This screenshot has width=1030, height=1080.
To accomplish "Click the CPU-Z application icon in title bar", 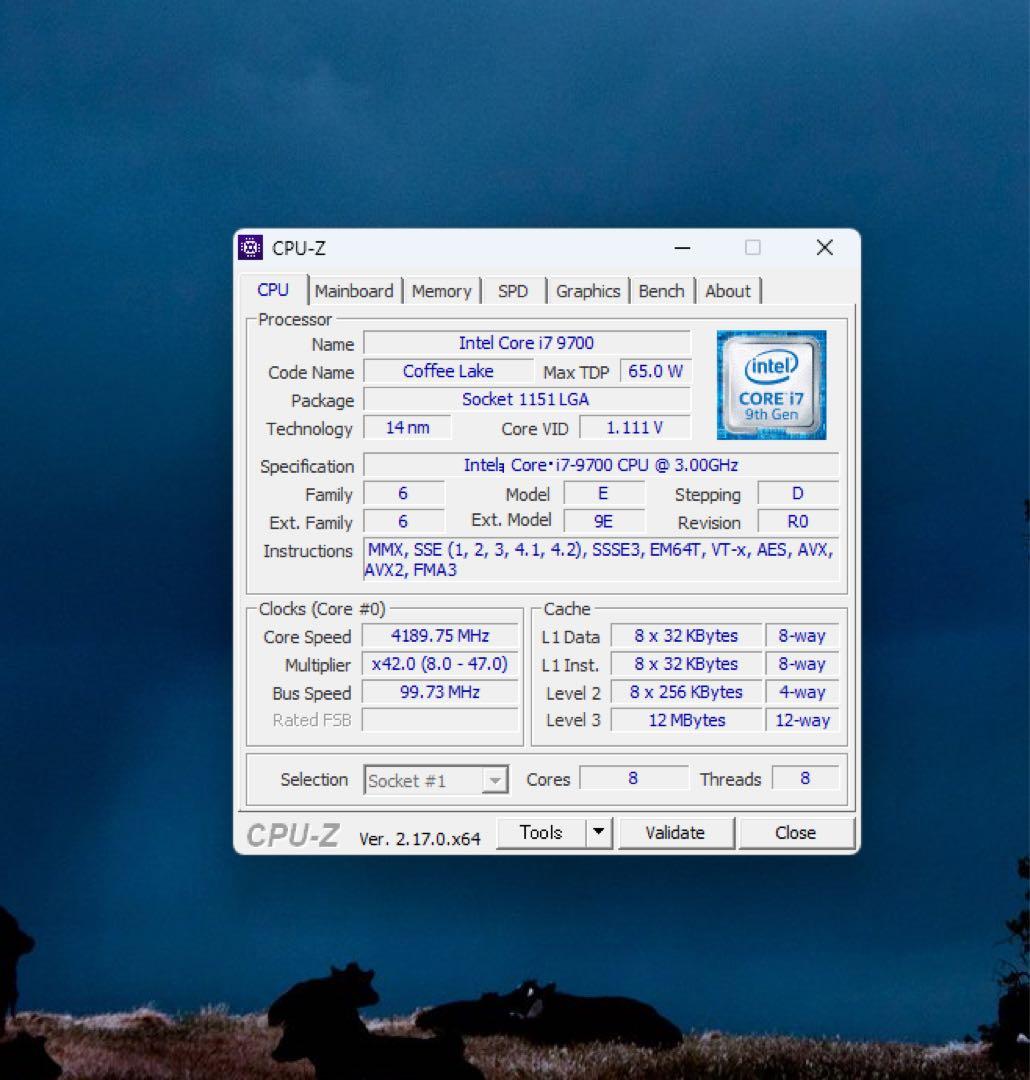I will click(251, 247).
